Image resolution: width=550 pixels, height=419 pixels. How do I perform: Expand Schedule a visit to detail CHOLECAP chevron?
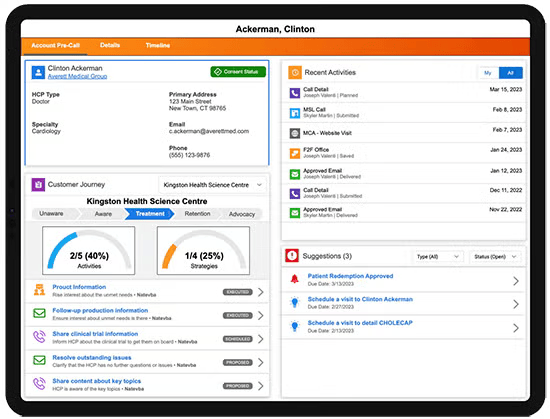[516, 328]
